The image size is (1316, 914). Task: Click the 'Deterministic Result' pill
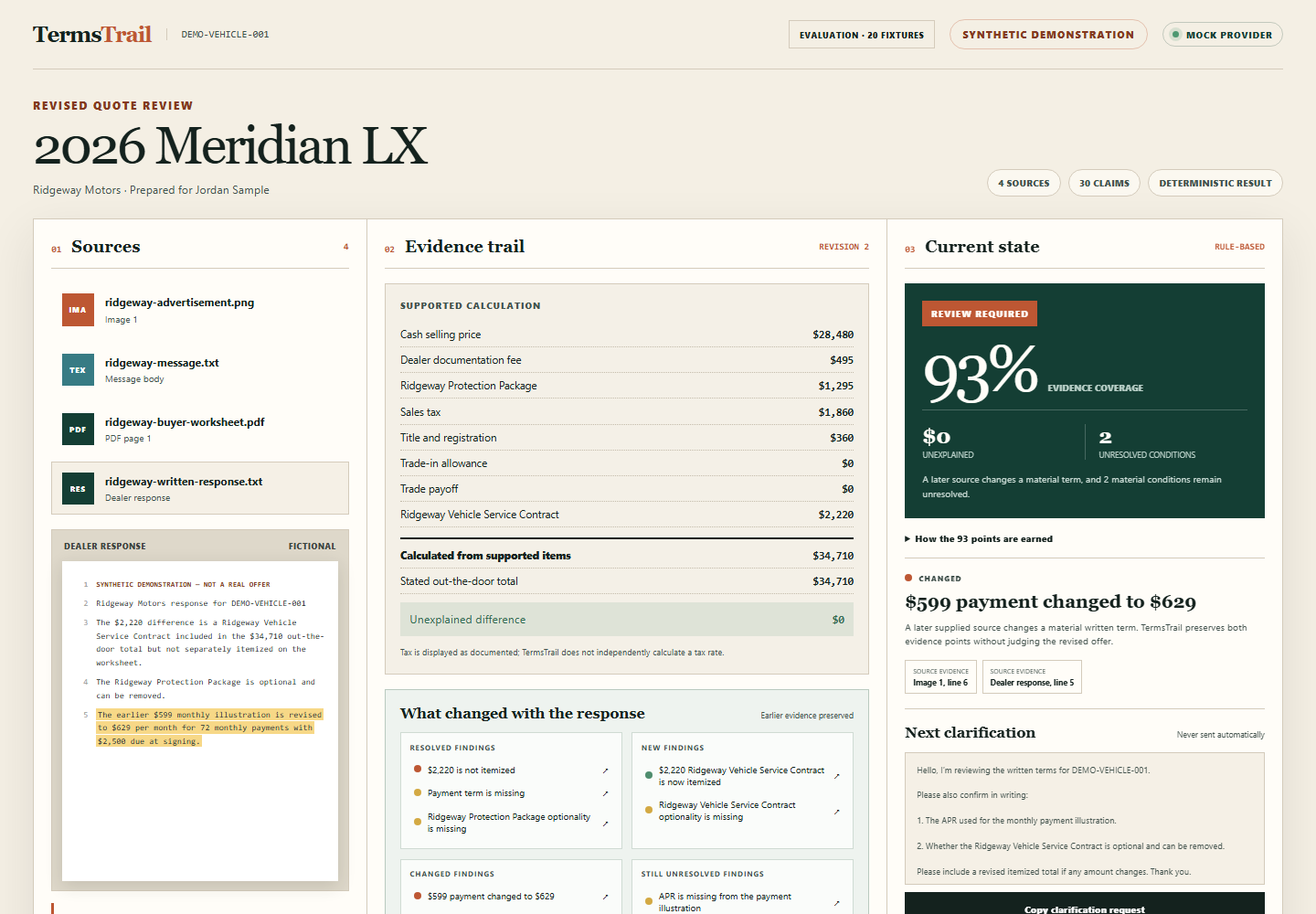click(1215, 183)
